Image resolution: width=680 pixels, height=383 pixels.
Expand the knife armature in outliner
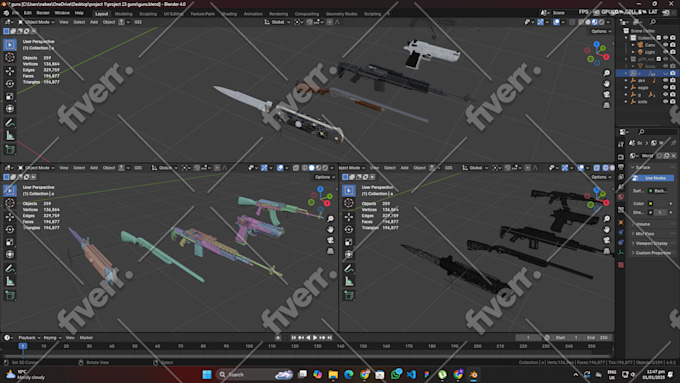click(626, 101)
